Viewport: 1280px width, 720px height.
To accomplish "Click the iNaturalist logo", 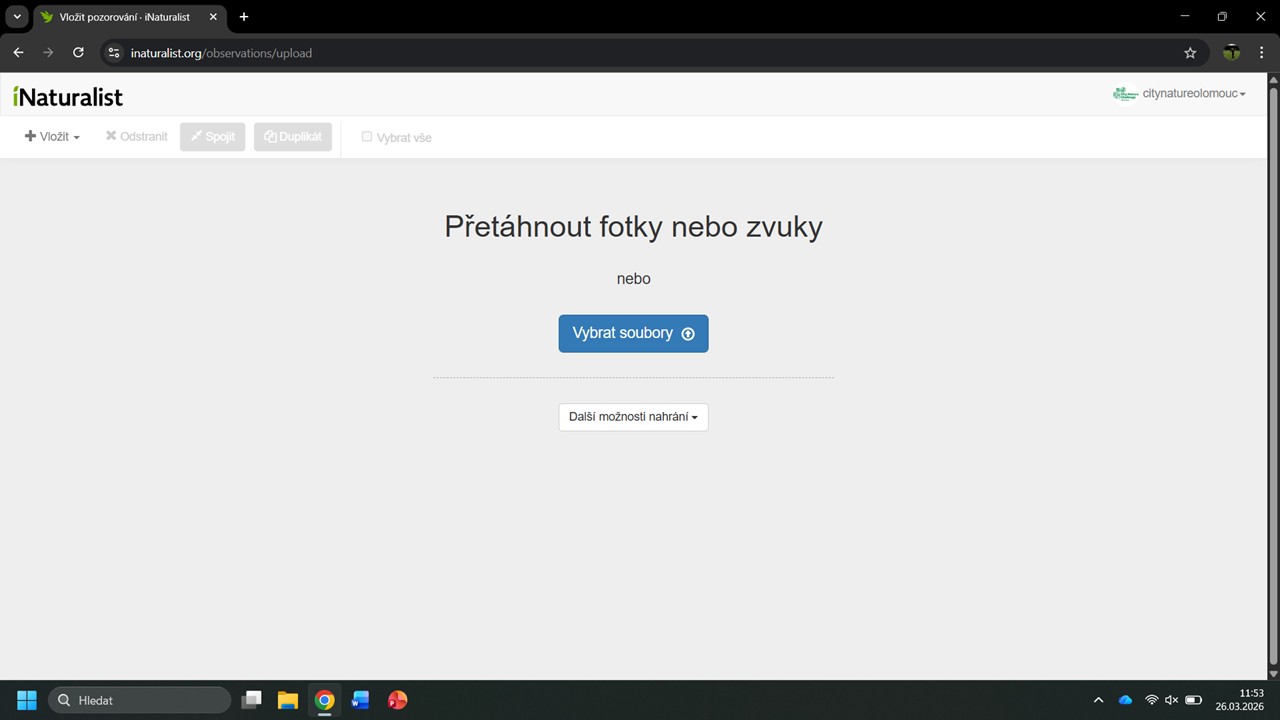I will point(68,96).
